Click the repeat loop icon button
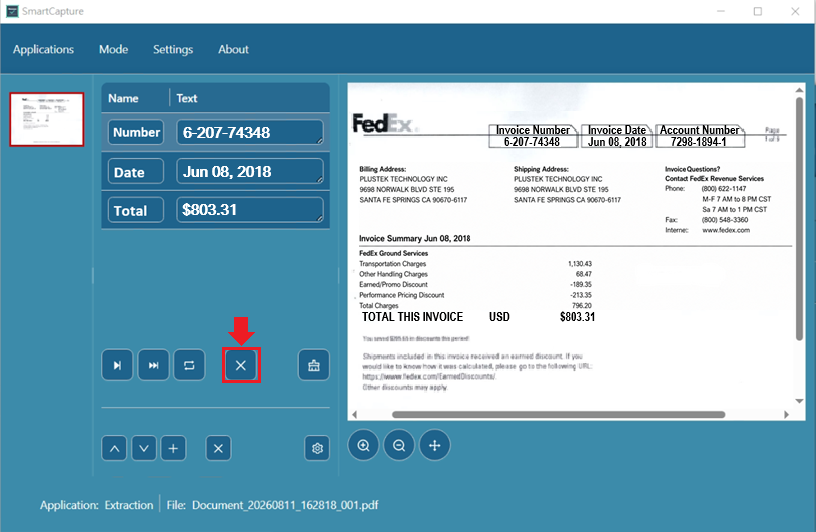 pos(189,365)
